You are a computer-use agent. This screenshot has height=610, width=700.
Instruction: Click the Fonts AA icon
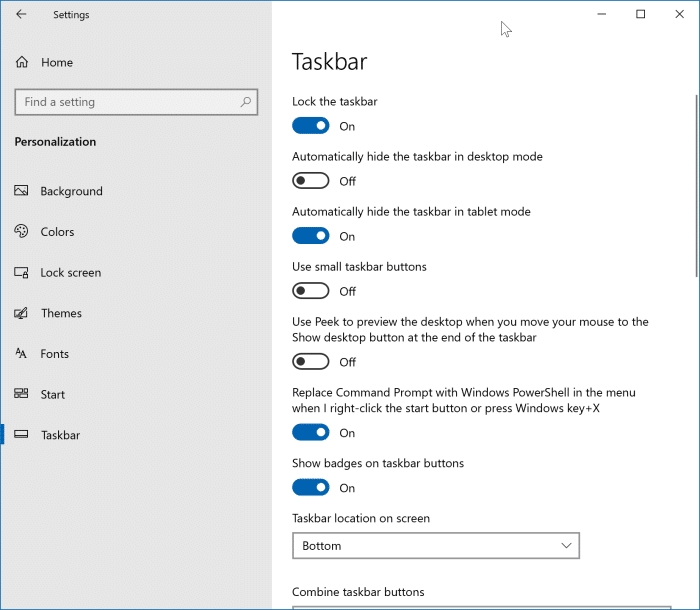[21, 354]
